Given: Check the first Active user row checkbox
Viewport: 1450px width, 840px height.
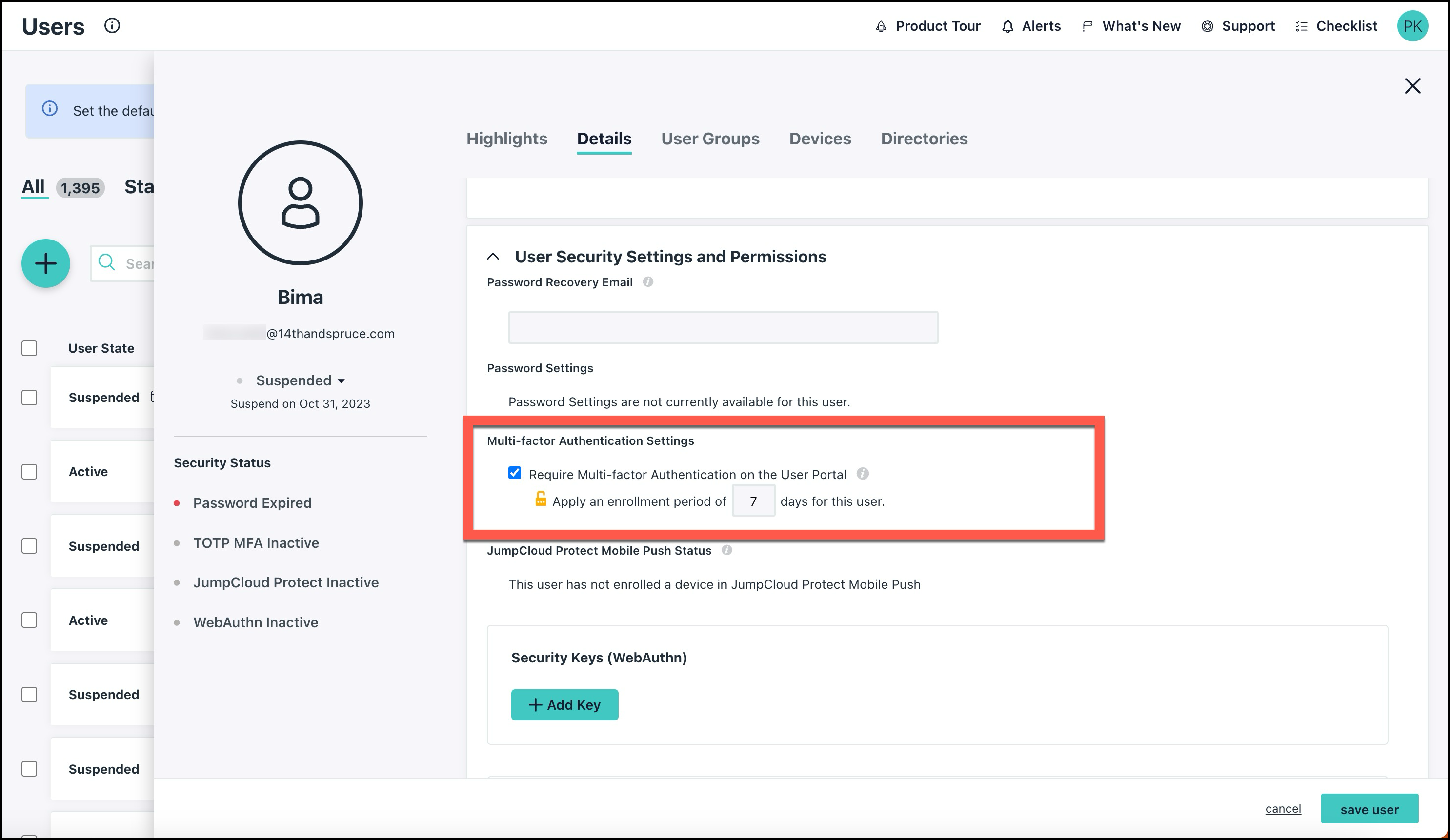Looking at the screenshot, I should (29, 472).
